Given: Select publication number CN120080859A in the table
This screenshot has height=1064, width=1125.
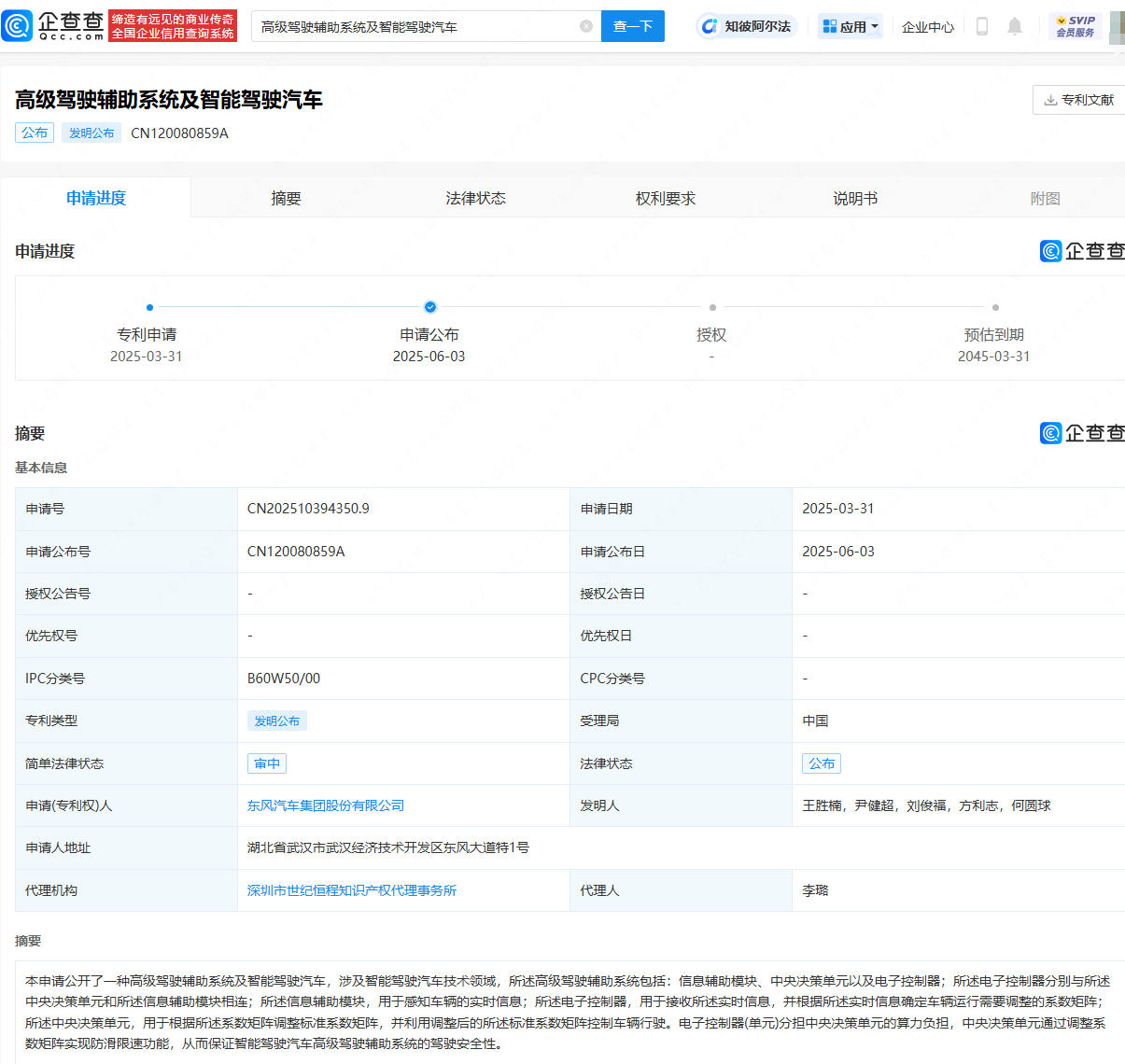Looking at the screenshot, I should point(296,552).
